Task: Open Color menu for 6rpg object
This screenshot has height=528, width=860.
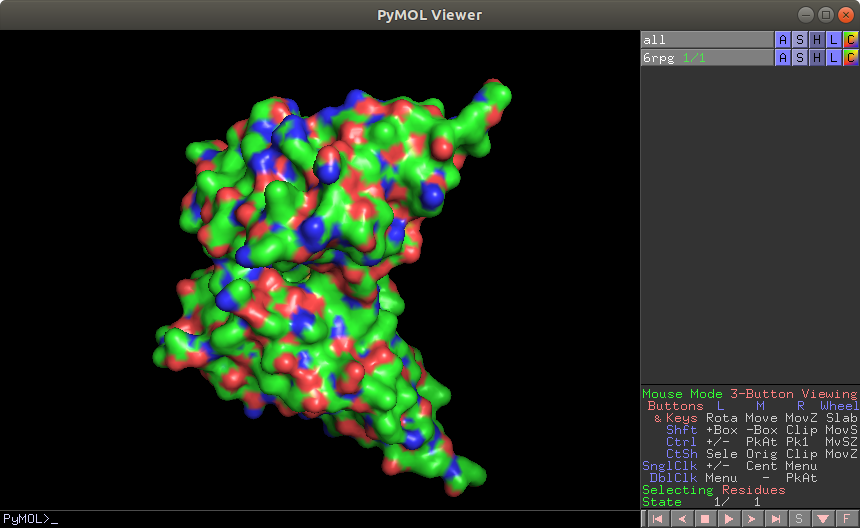Action: 851,57
